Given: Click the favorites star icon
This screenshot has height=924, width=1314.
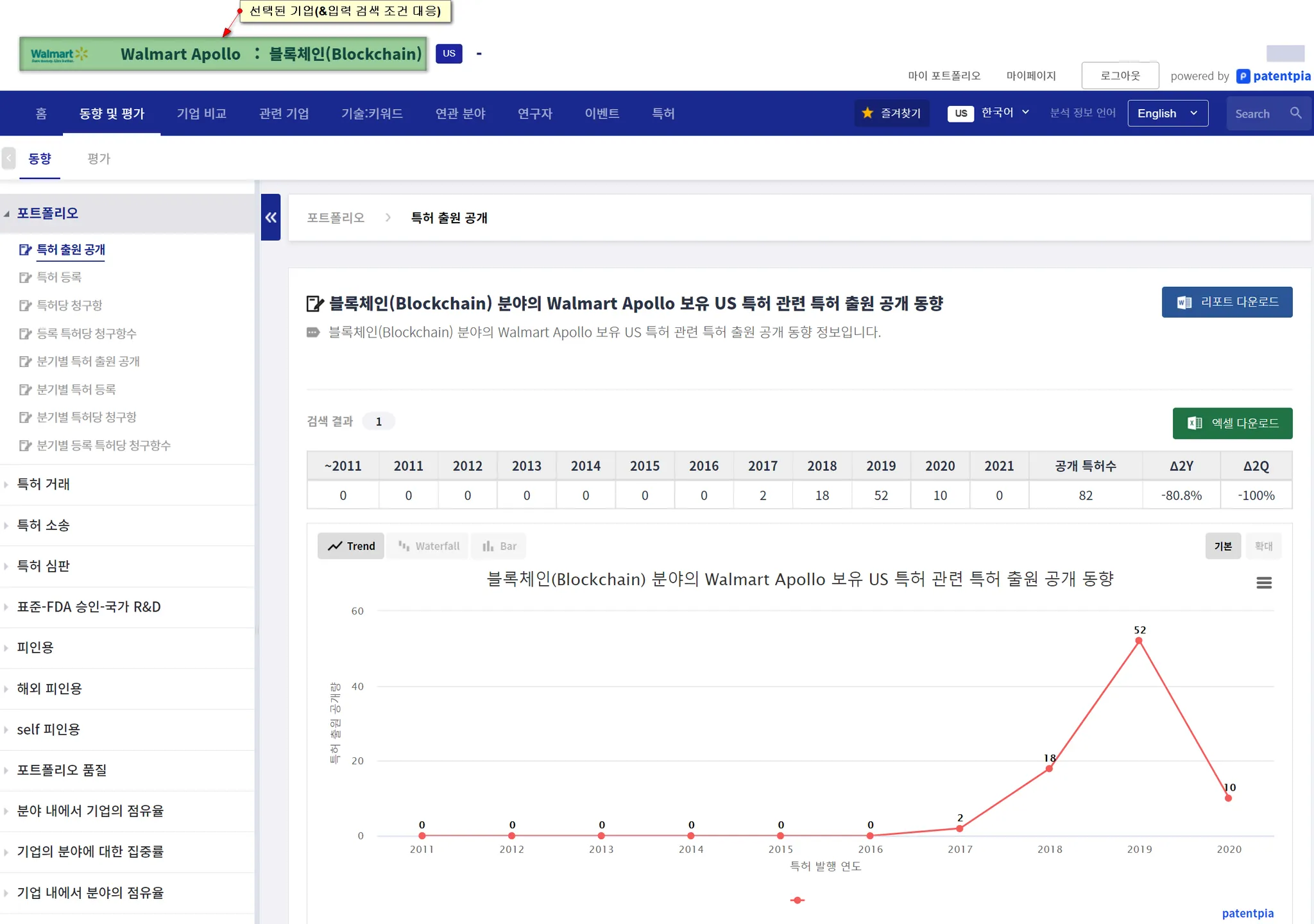Looking at the screenshot, I should click(x=867, y=113).
